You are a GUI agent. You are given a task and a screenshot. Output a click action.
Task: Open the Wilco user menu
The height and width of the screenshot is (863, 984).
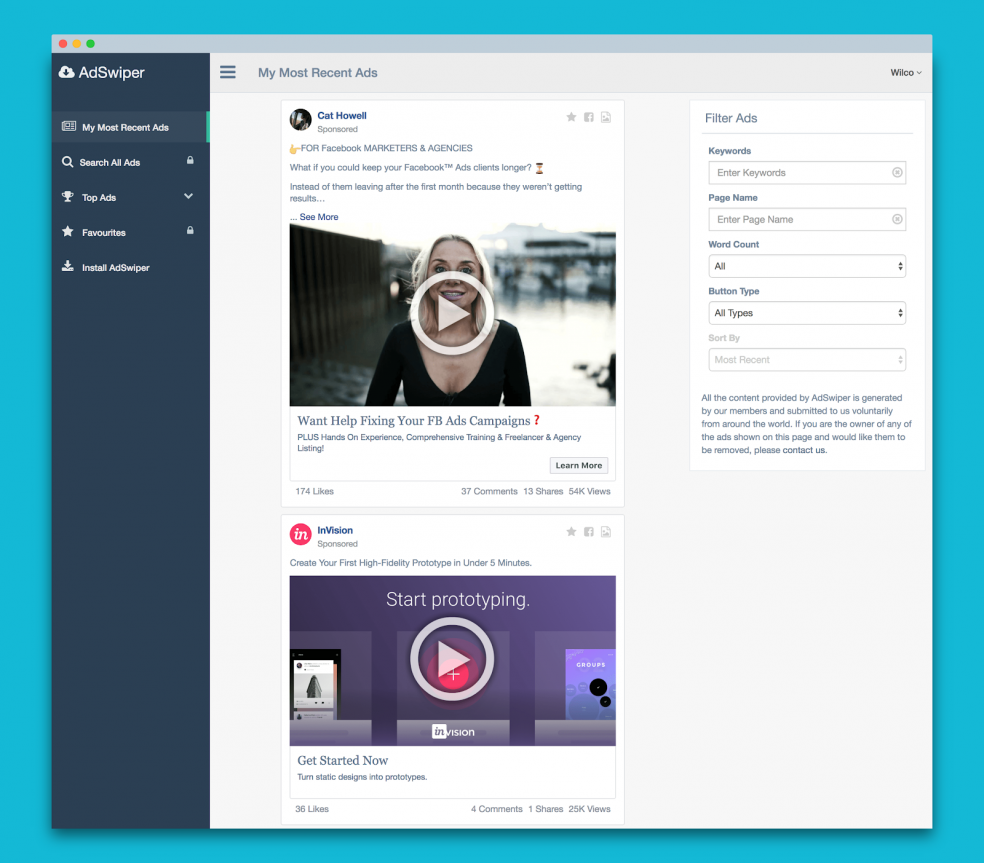pyautogui.click(x=906, y=73)
